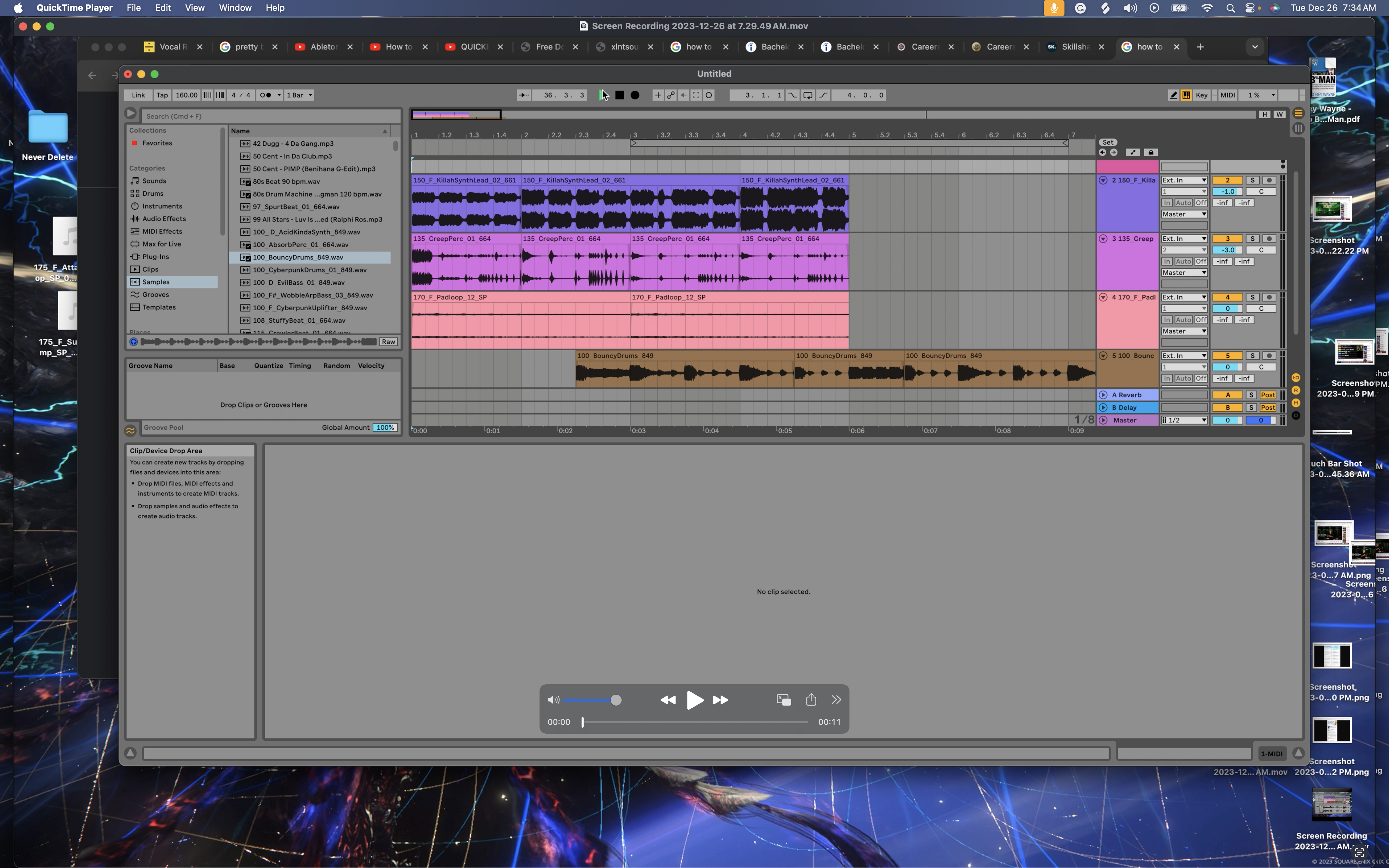The height and width of the screenshot is (868, 1389).
Task: Click the Stop button in Ableton transport
Action: coord(619,95)
